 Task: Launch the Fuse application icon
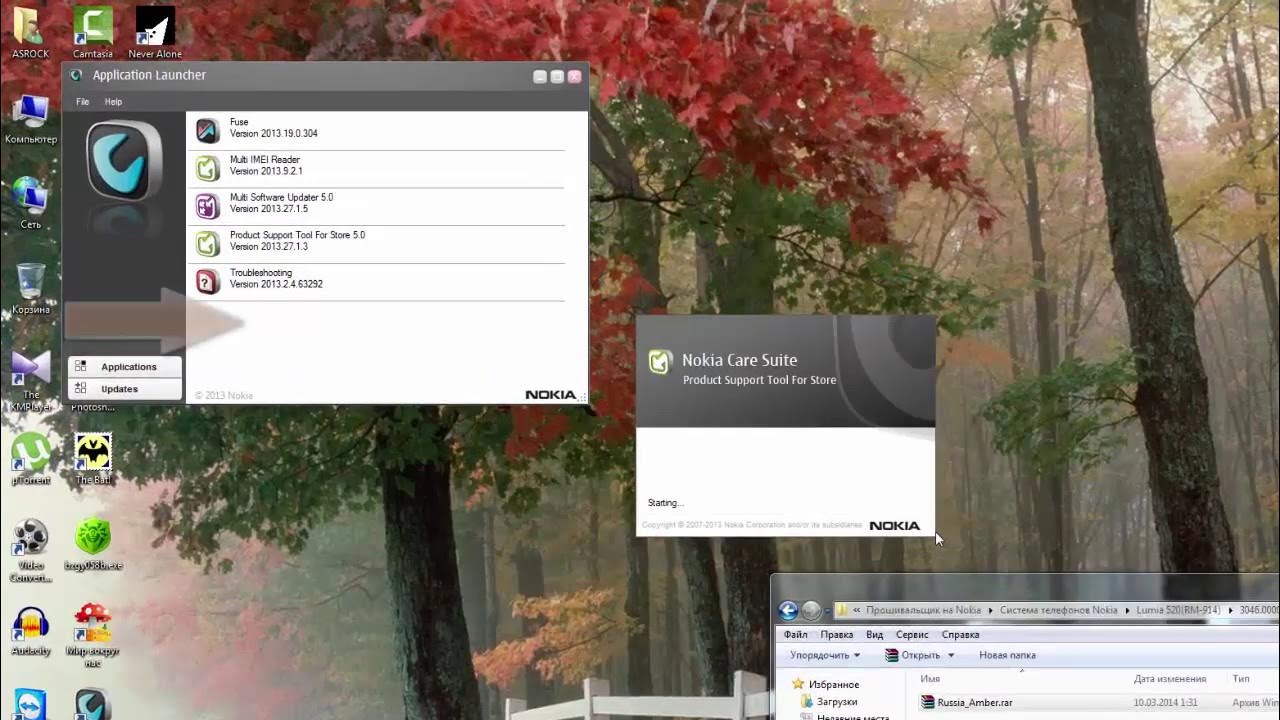point(207,130)
